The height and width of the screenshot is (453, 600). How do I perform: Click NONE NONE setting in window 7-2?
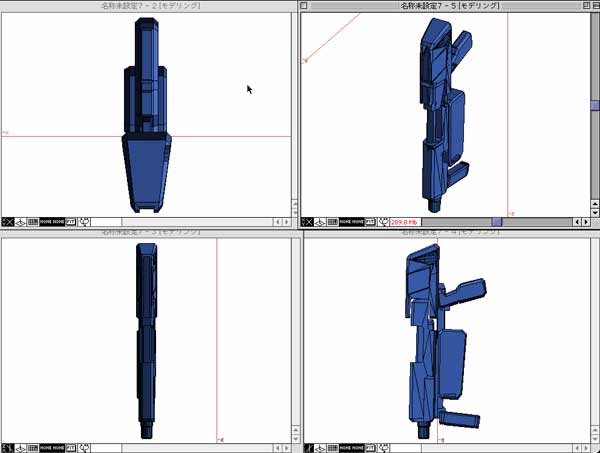click(52, 222)
